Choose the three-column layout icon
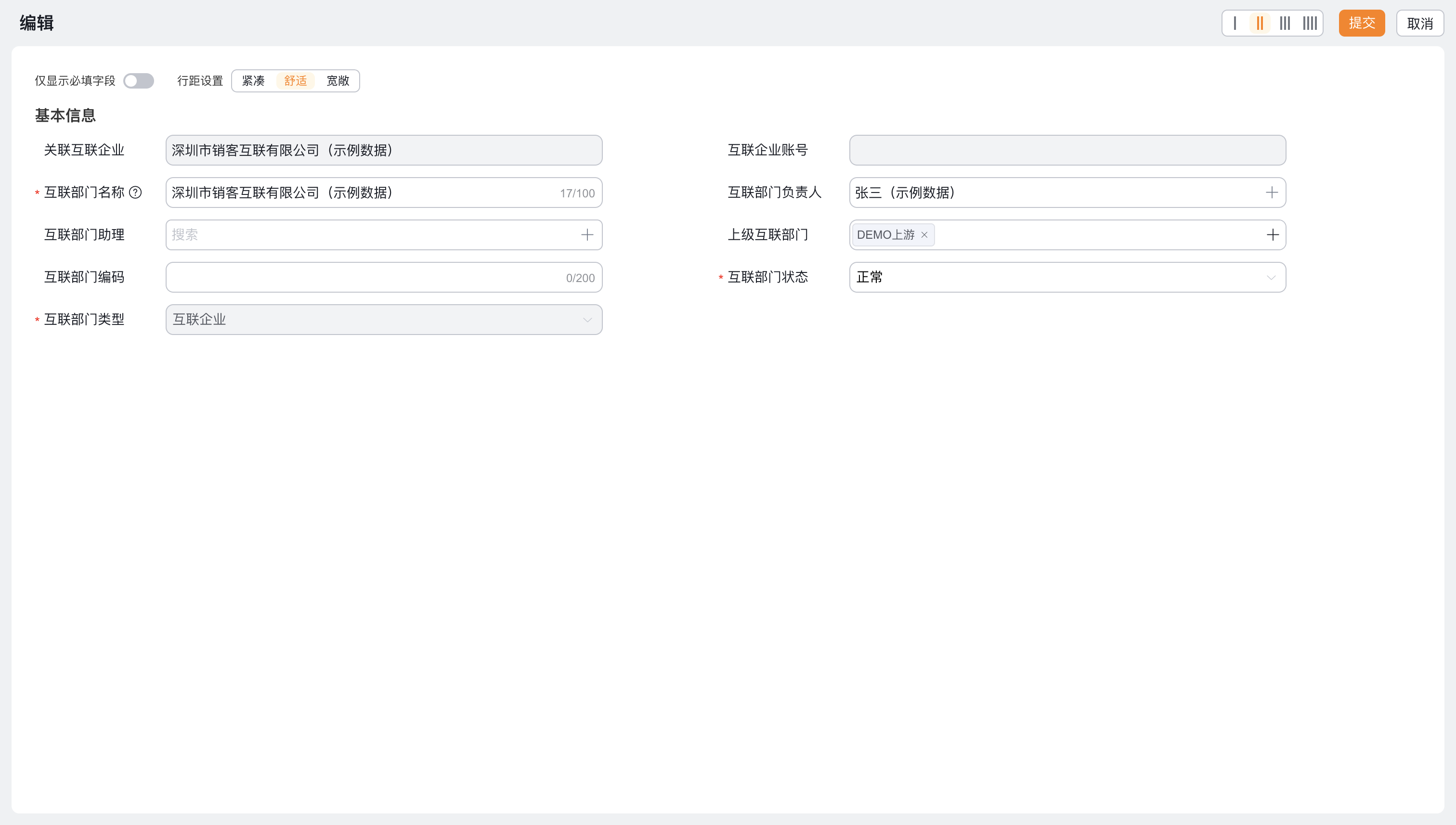Viewport: 1456px width, 825px height. click(x=1285, y=23)
